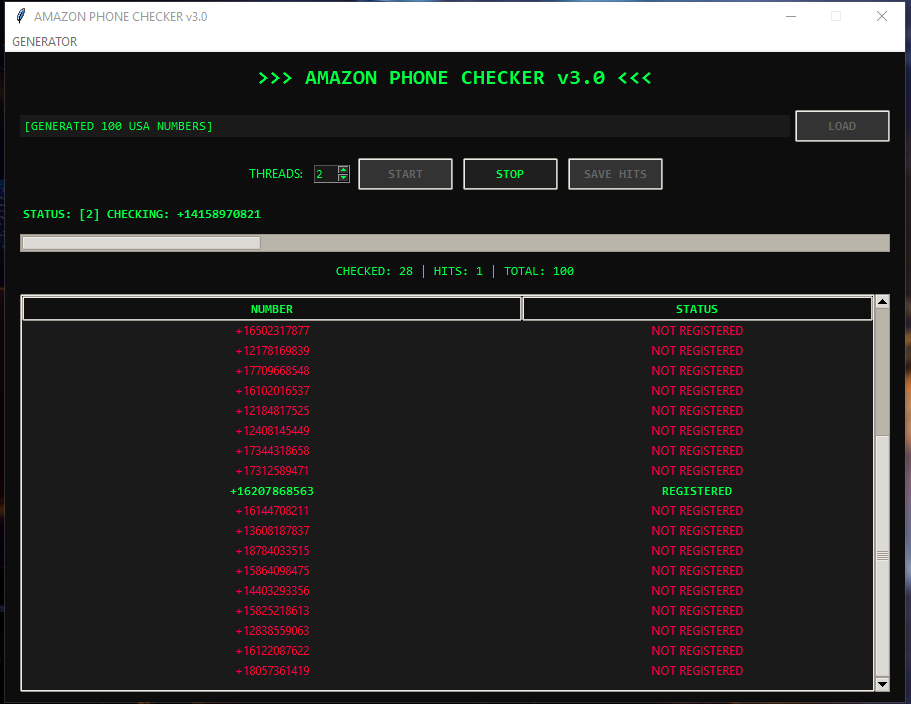This screenshot has width=911, height=704.
Task: Select row +18784033515
Action: [447, 551]
